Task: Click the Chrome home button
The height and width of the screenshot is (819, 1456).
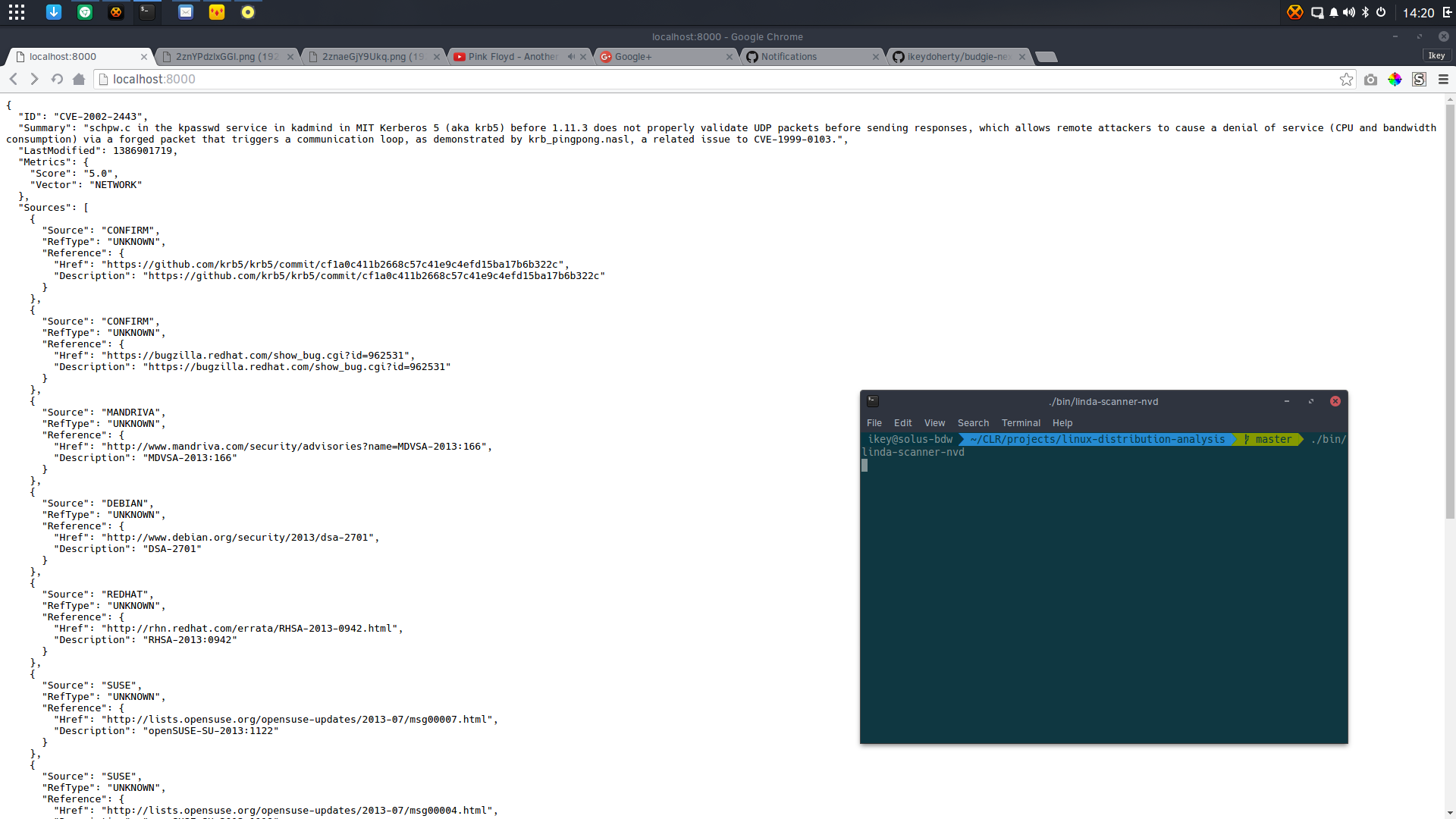Action: (x=79, y=79)
